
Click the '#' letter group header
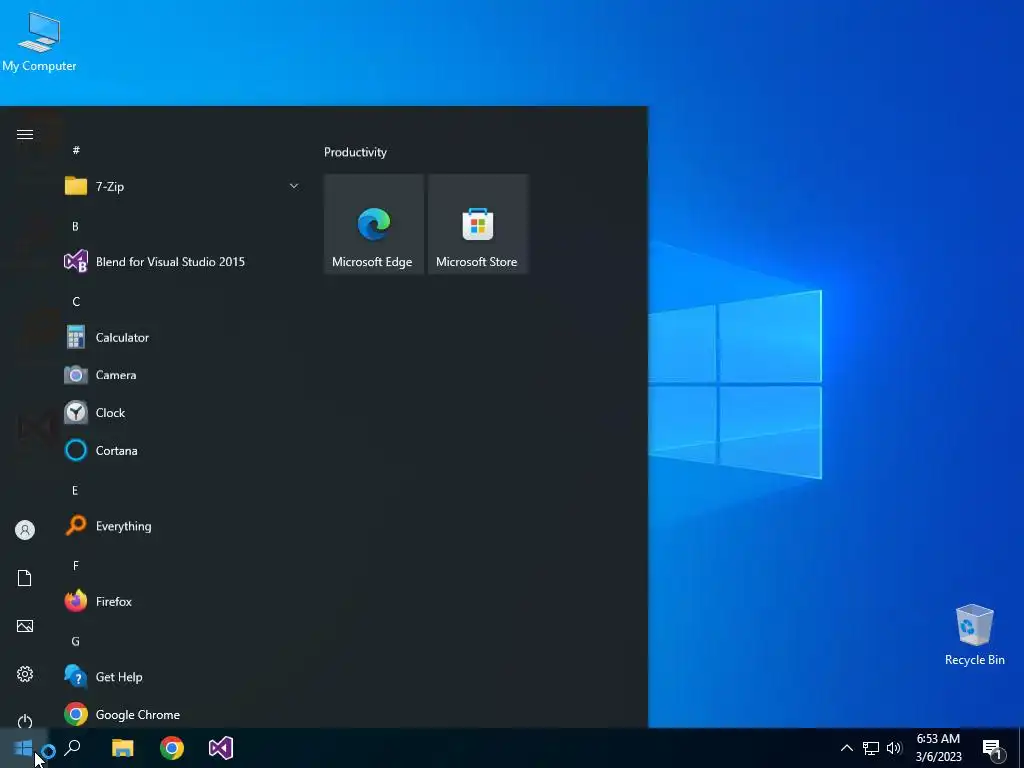(x=76, y=150)
